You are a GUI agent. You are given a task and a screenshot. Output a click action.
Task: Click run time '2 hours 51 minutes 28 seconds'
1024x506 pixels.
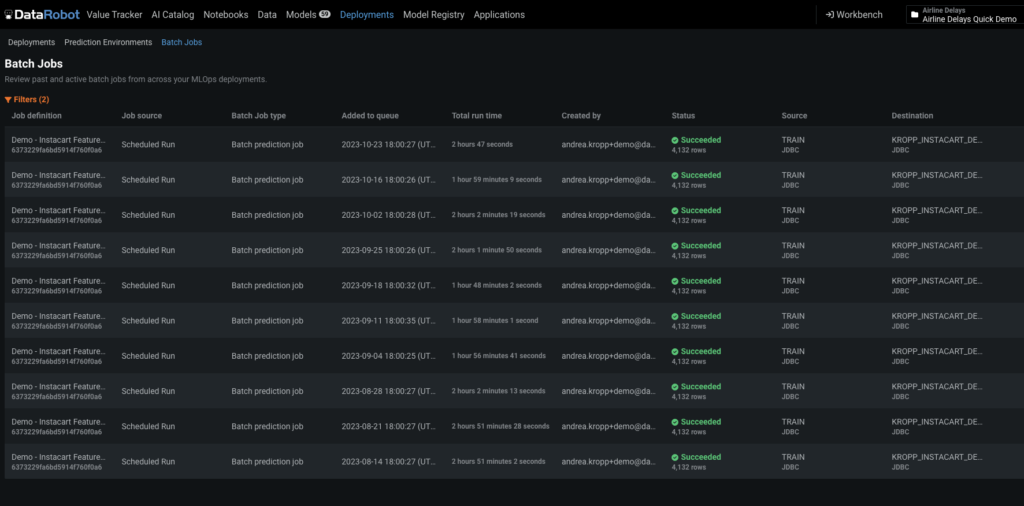(500, 426)
